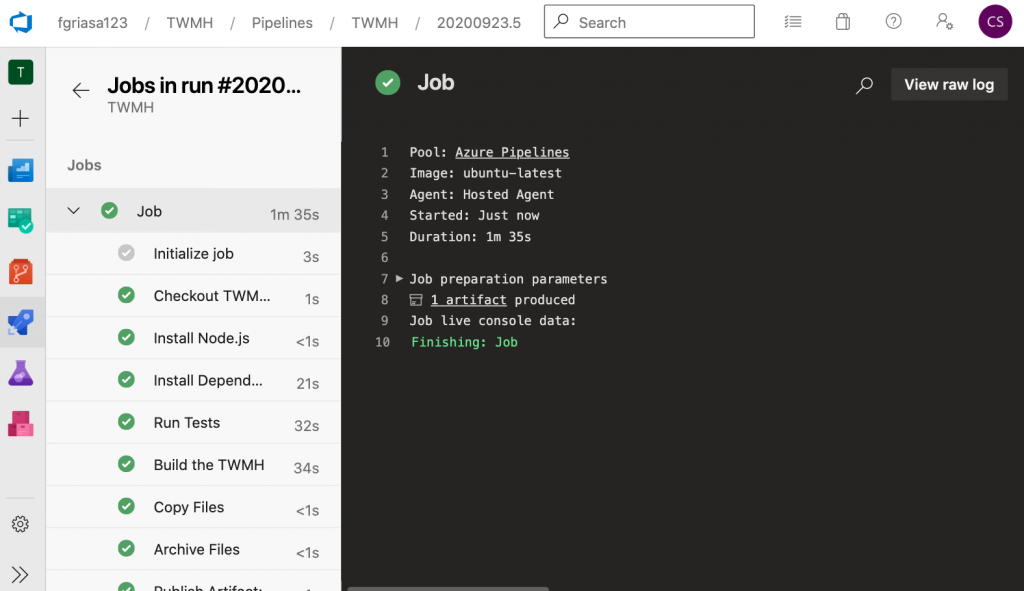
Task: Click the green success icon beside Job title
Action: pyautogui.click(x=388, y=83)
